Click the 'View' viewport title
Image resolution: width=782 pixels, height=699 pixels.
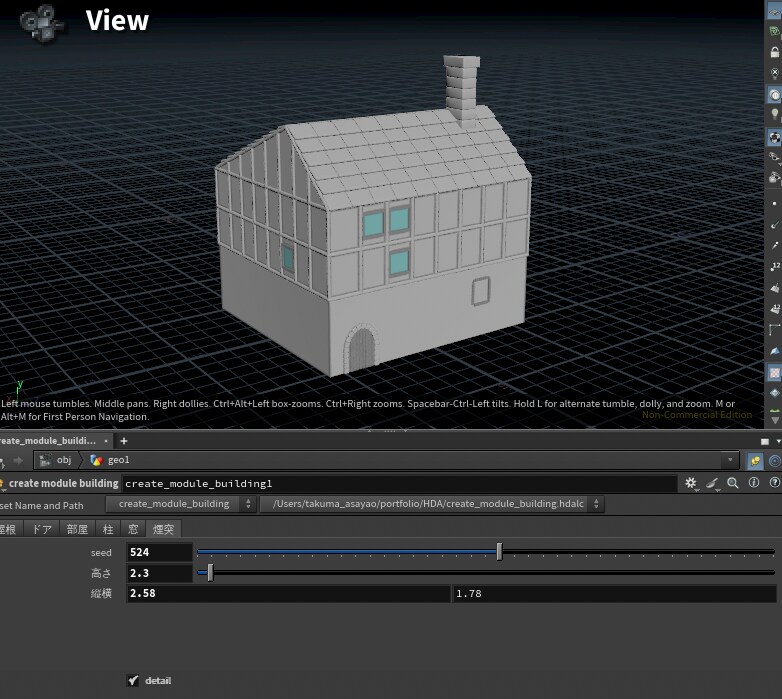click(117, 20)
